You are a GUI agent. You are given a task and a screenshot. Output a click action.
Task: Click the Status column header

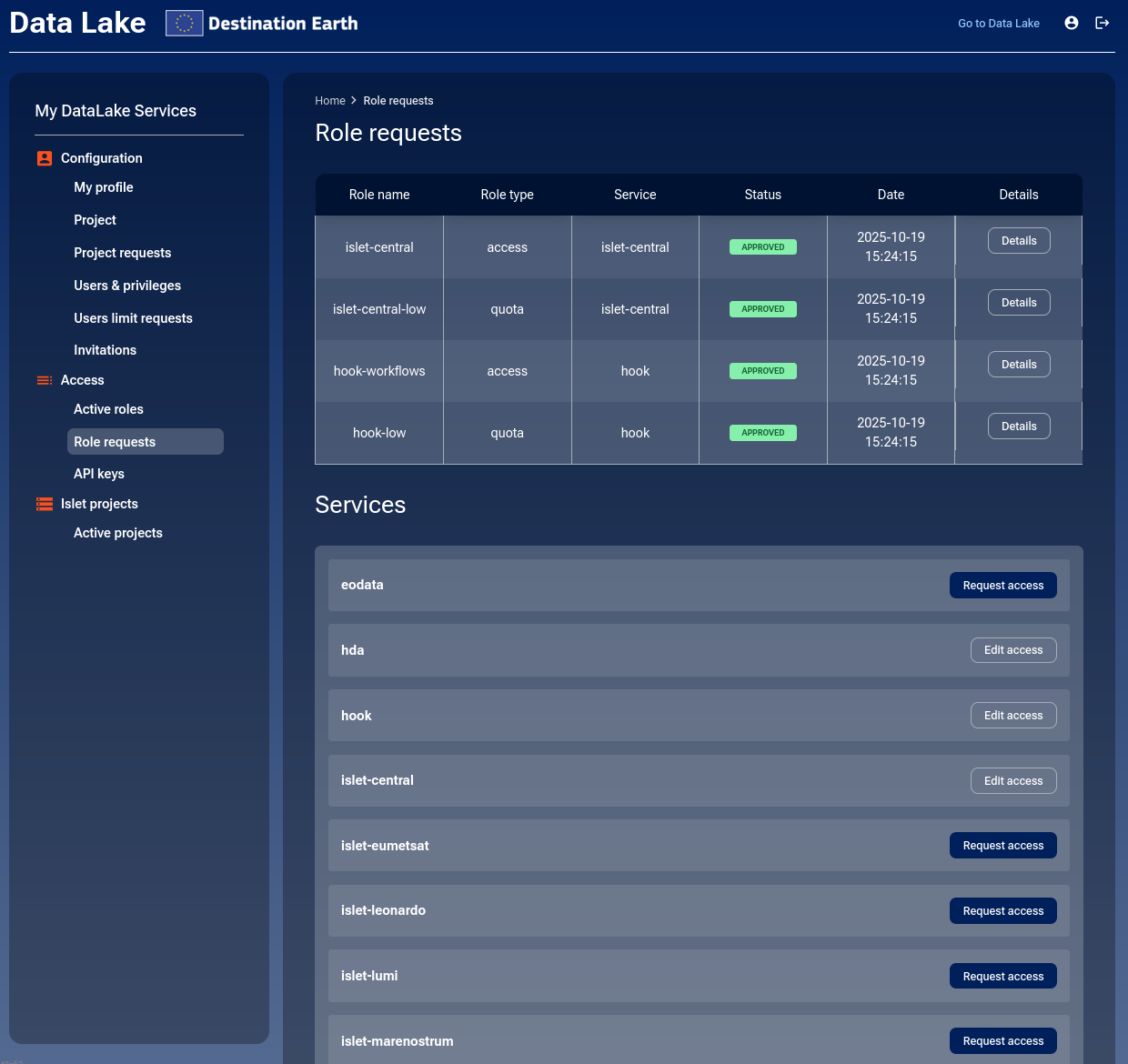tap(762, 195)
